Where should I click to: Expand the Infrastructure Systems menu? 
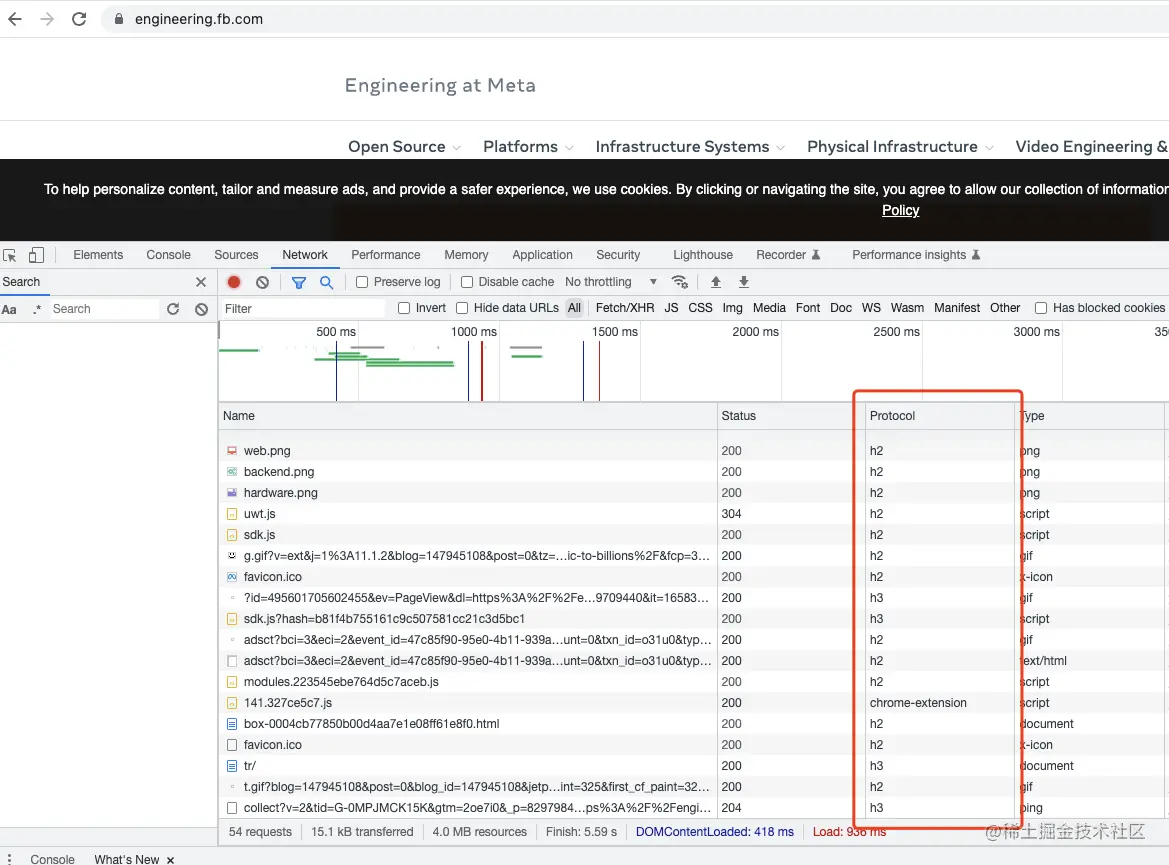pos(690,147)
